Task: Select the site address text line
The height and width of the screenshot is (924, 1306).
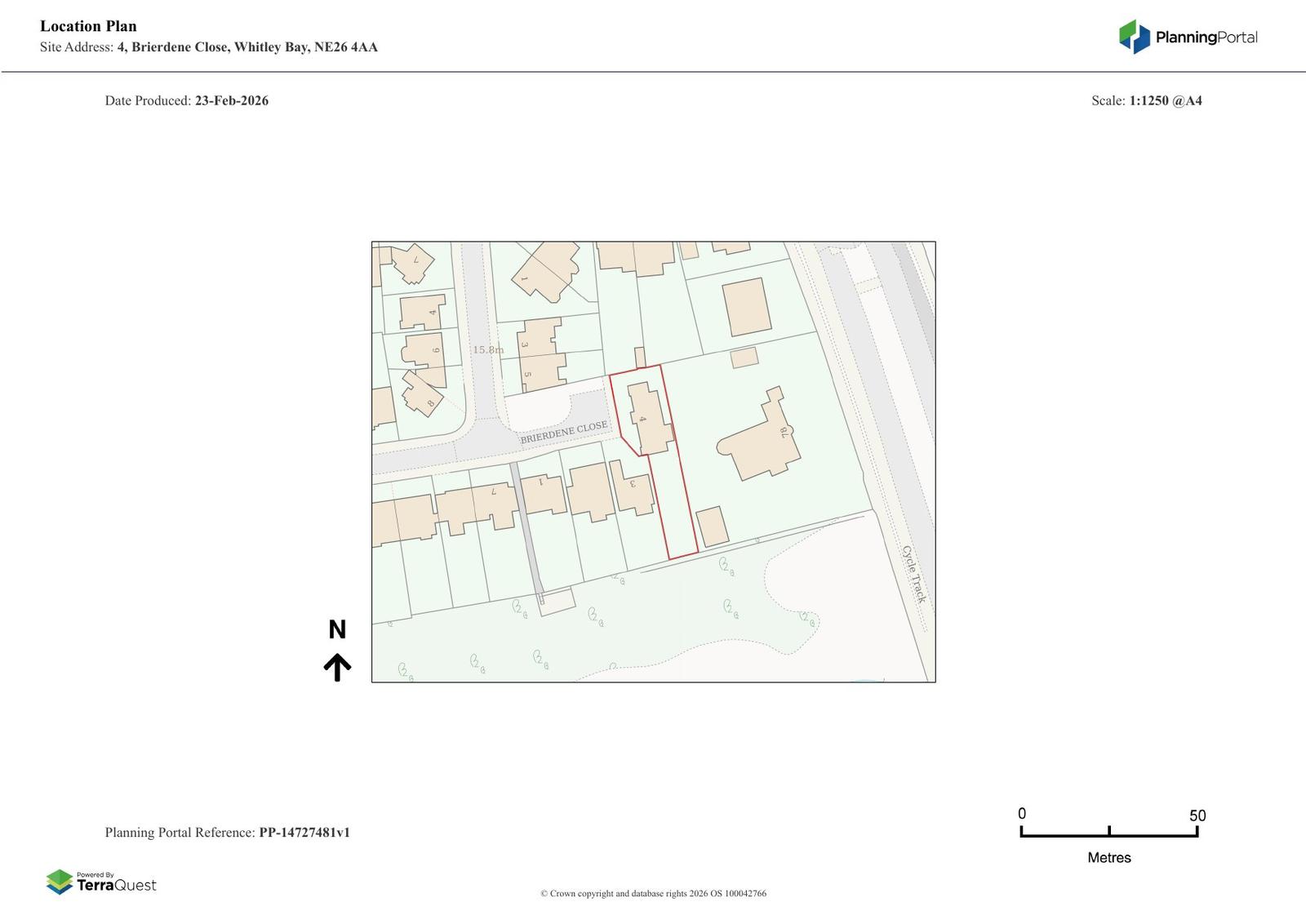Action: 209,47
